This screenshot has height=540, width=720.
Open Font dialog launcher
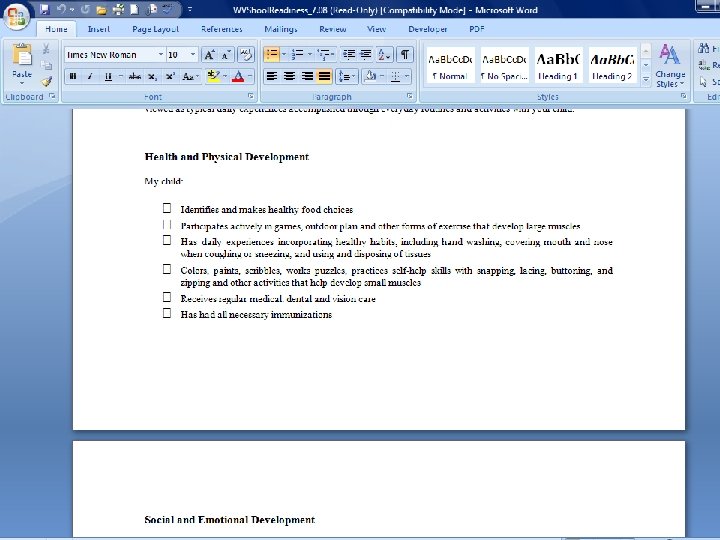click(x=251, y=96)
